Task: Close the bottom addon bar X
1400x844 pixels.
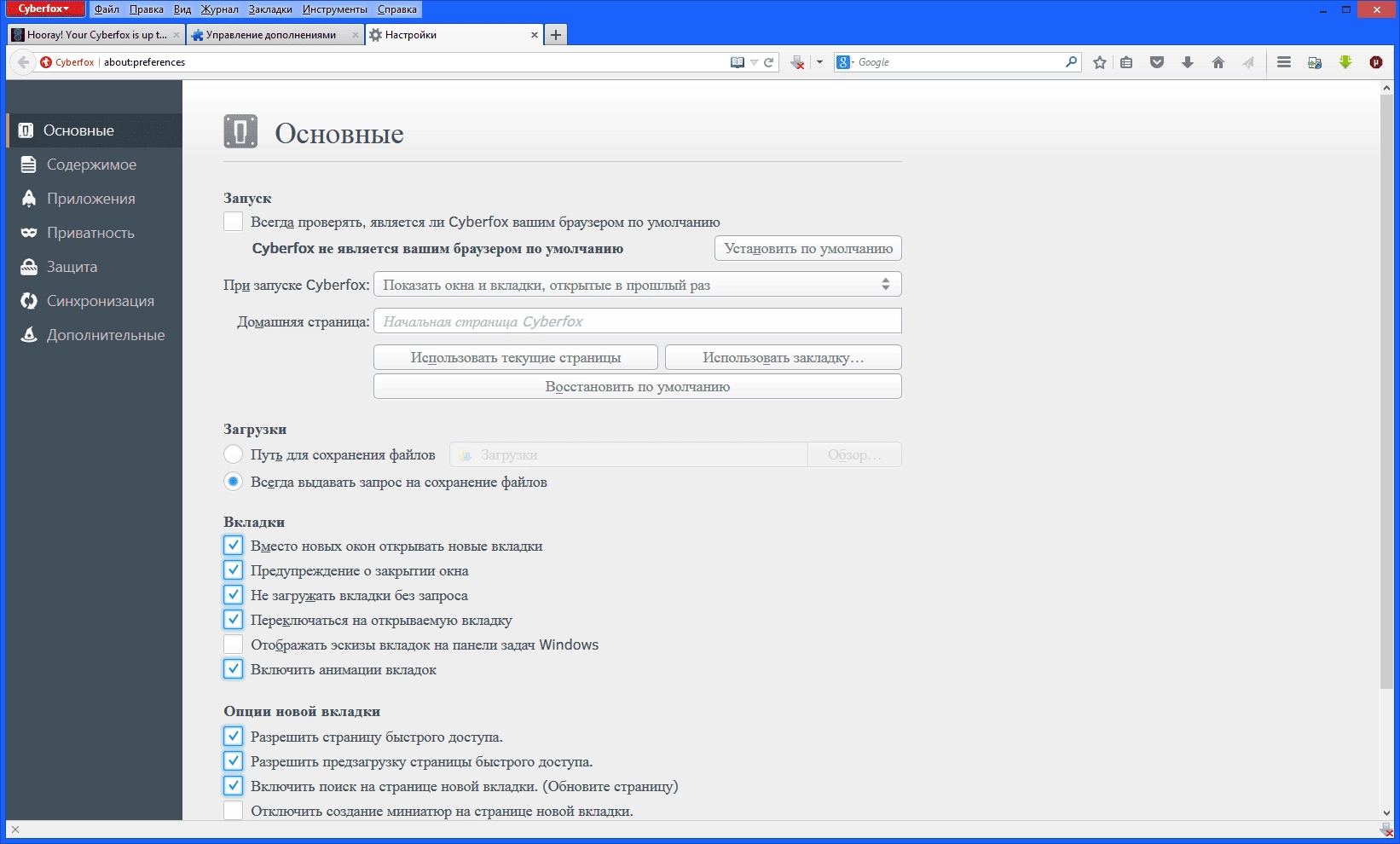Action: pyautogui.click(x=15, y=830)
